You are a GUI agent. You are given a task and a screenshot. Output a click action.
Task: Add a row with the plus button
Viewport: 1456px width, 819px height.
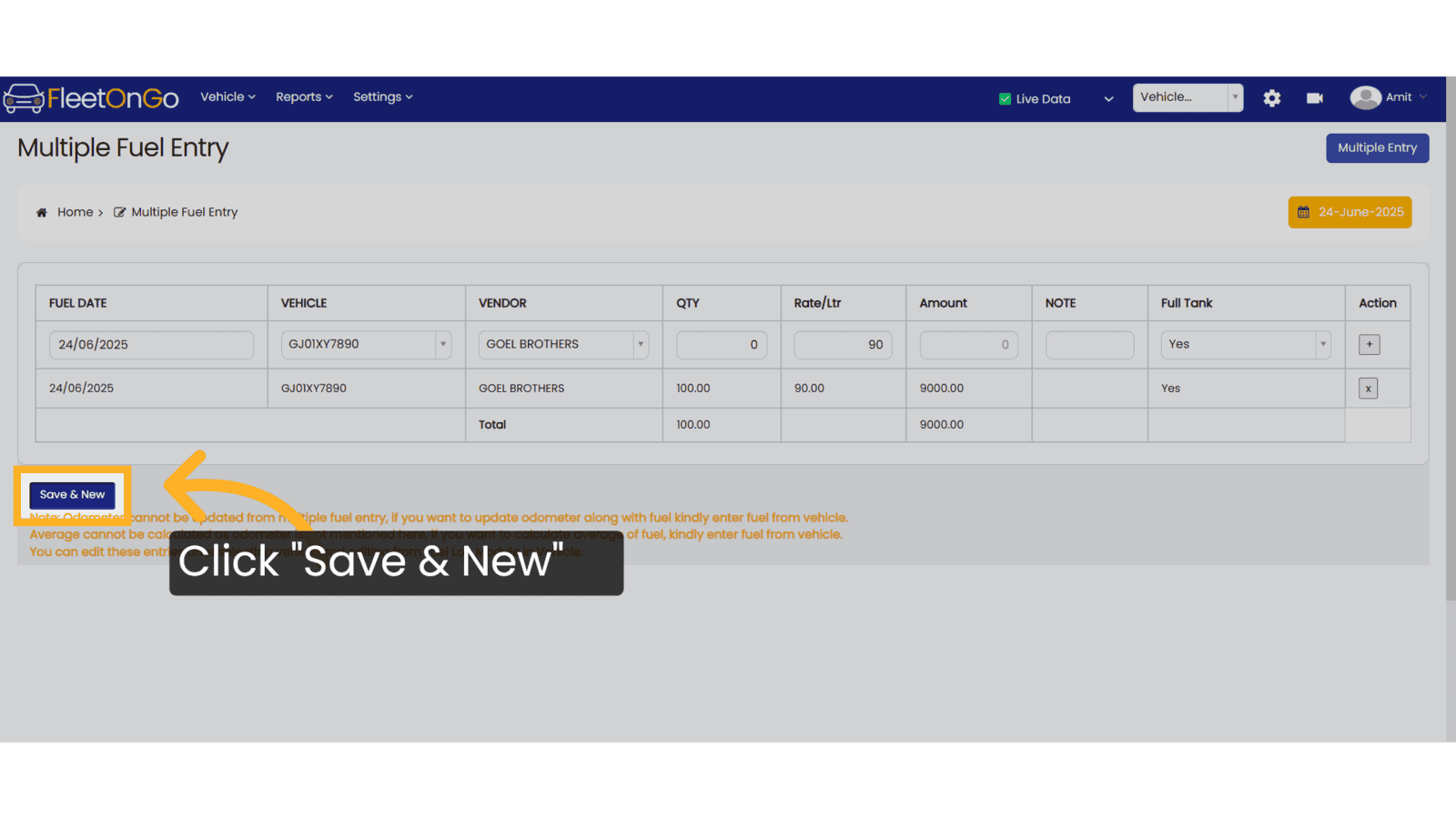[1369, 344]
